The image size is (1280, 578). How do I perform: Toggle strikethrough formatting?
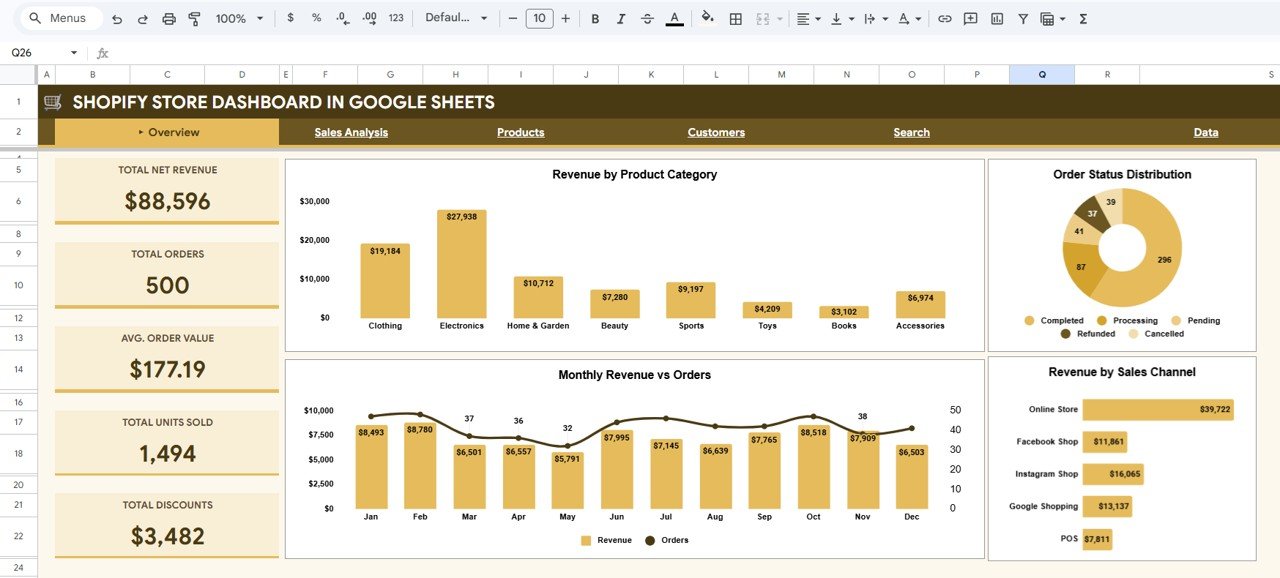point(647,18)
